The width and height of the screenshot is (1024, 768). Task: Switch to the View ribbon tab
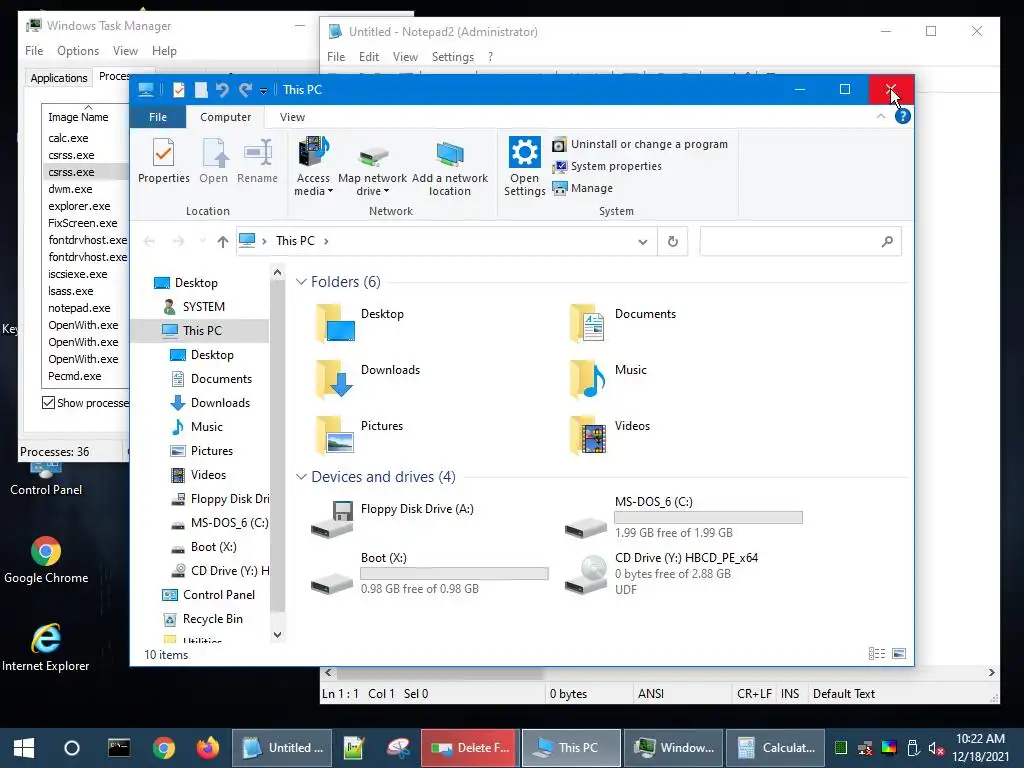tap(292, 117)
